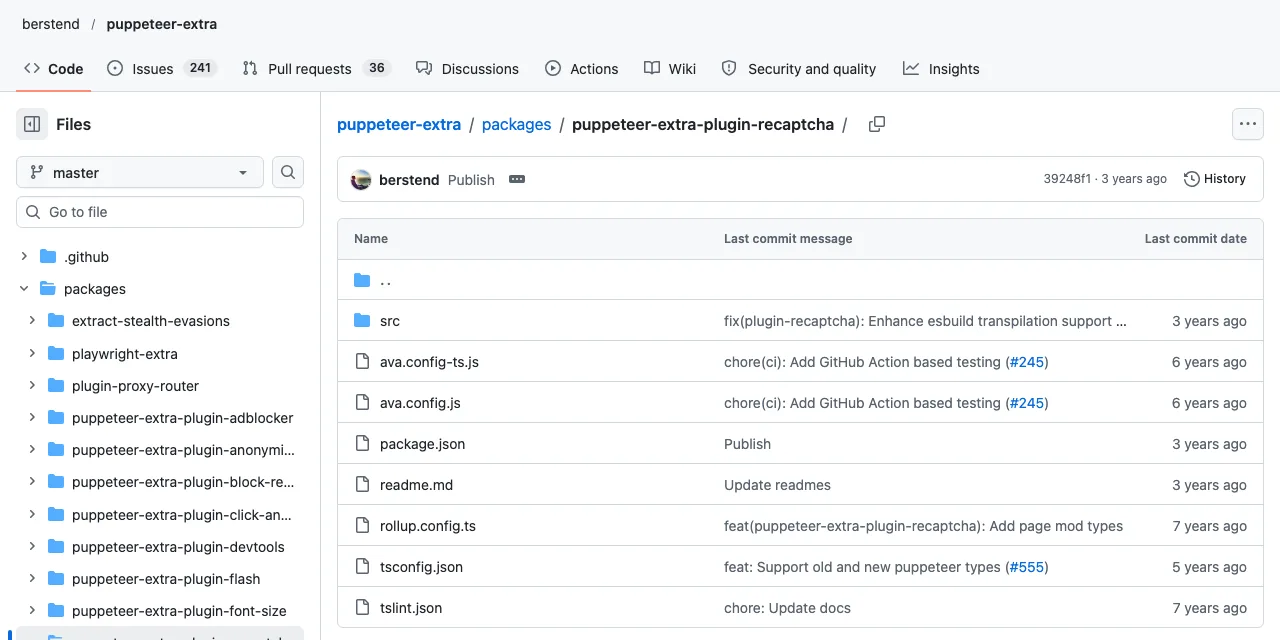Expand extract-stealth-evasions folder chevron
The width and height of the screenshot is (1280, 640).
32,321
